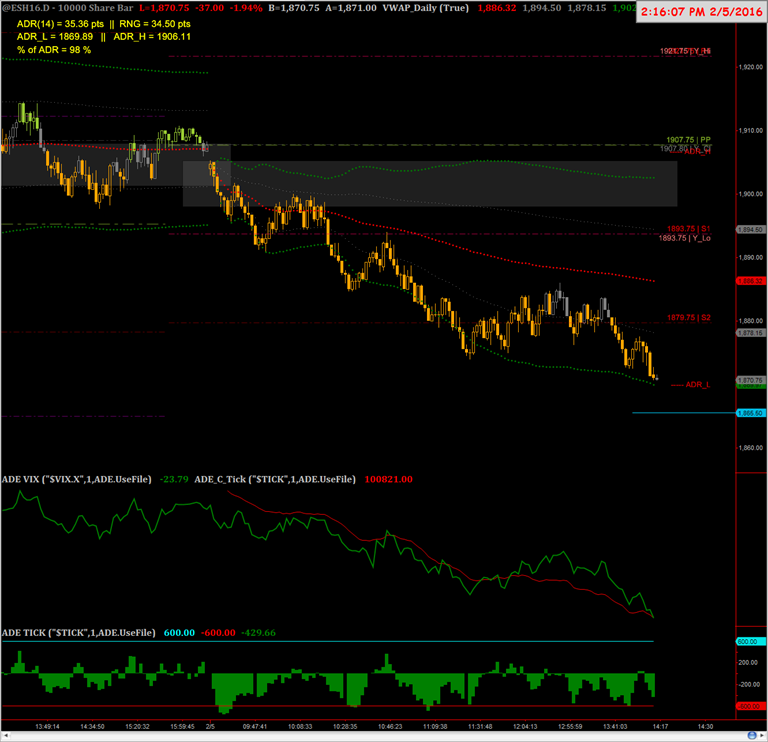The height and width of the screenshot is (742, 768).
Task: Click the 1,910.00 price axis label
Action: (x=751, y=131)
